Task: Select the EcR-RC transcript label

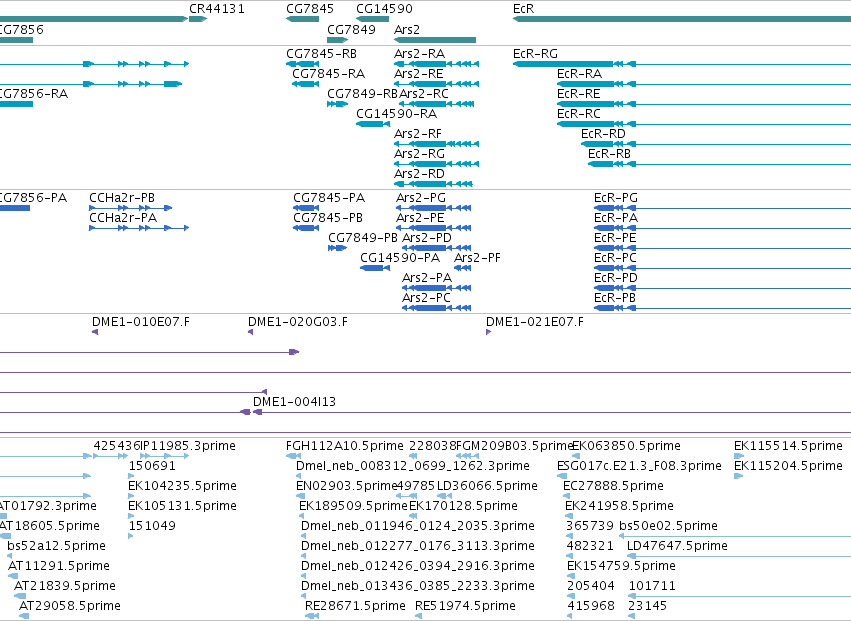Action: pyautogui.click(x=579, y=114)
